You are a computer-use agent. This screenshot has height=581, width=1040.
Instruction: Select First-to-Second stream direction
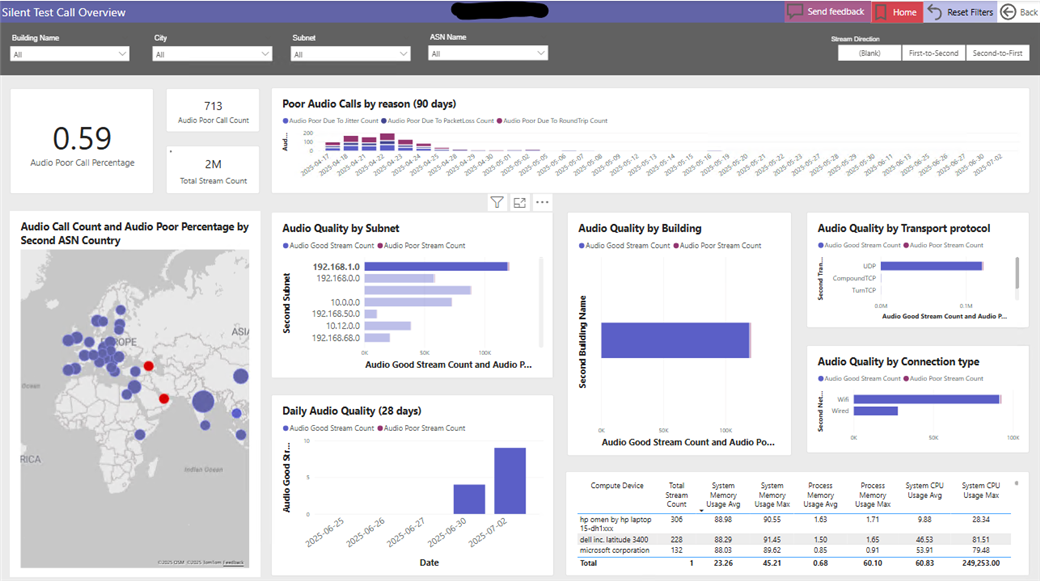932,53
